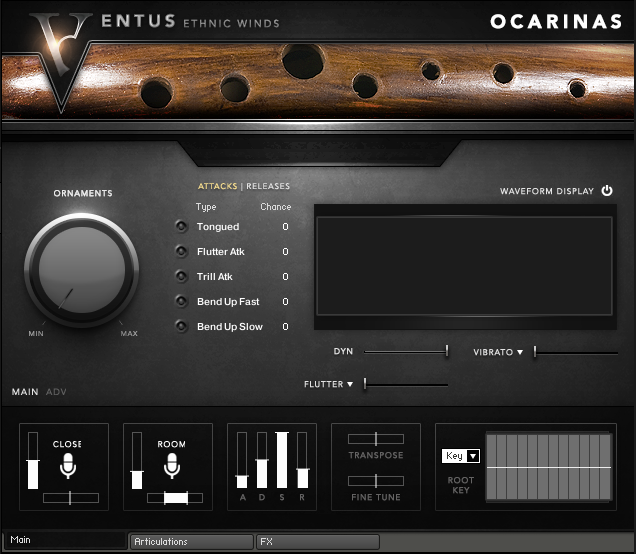Open the Root Key dropdown
The width and height of the screenshot is (636, 554).
461,456
